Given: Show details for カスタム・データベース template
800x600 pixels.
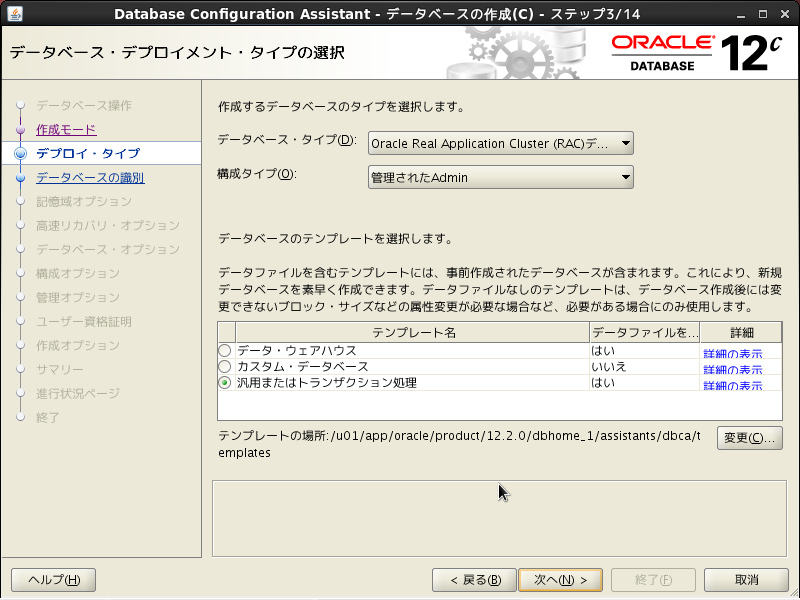Looking at the screenshot, I should [732, 369].
